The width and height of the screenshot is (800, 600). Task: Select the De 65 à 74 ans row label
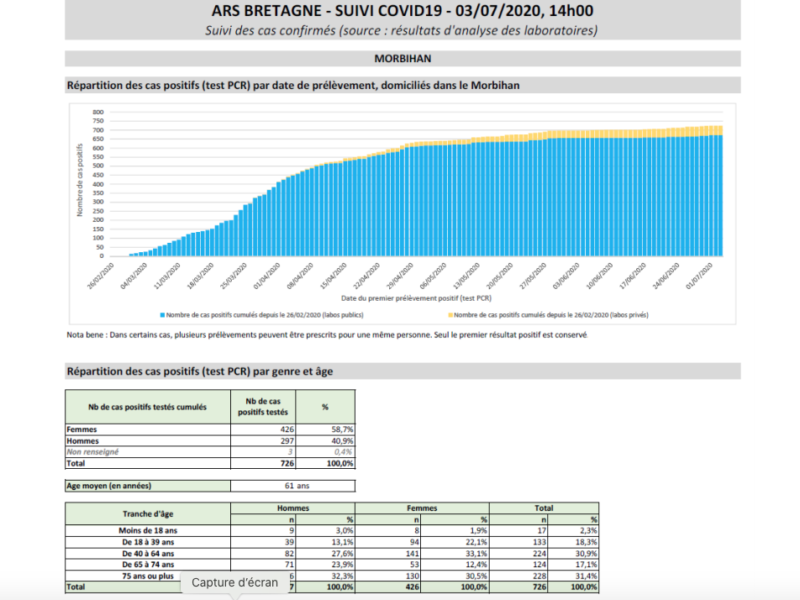pos(148,565)
